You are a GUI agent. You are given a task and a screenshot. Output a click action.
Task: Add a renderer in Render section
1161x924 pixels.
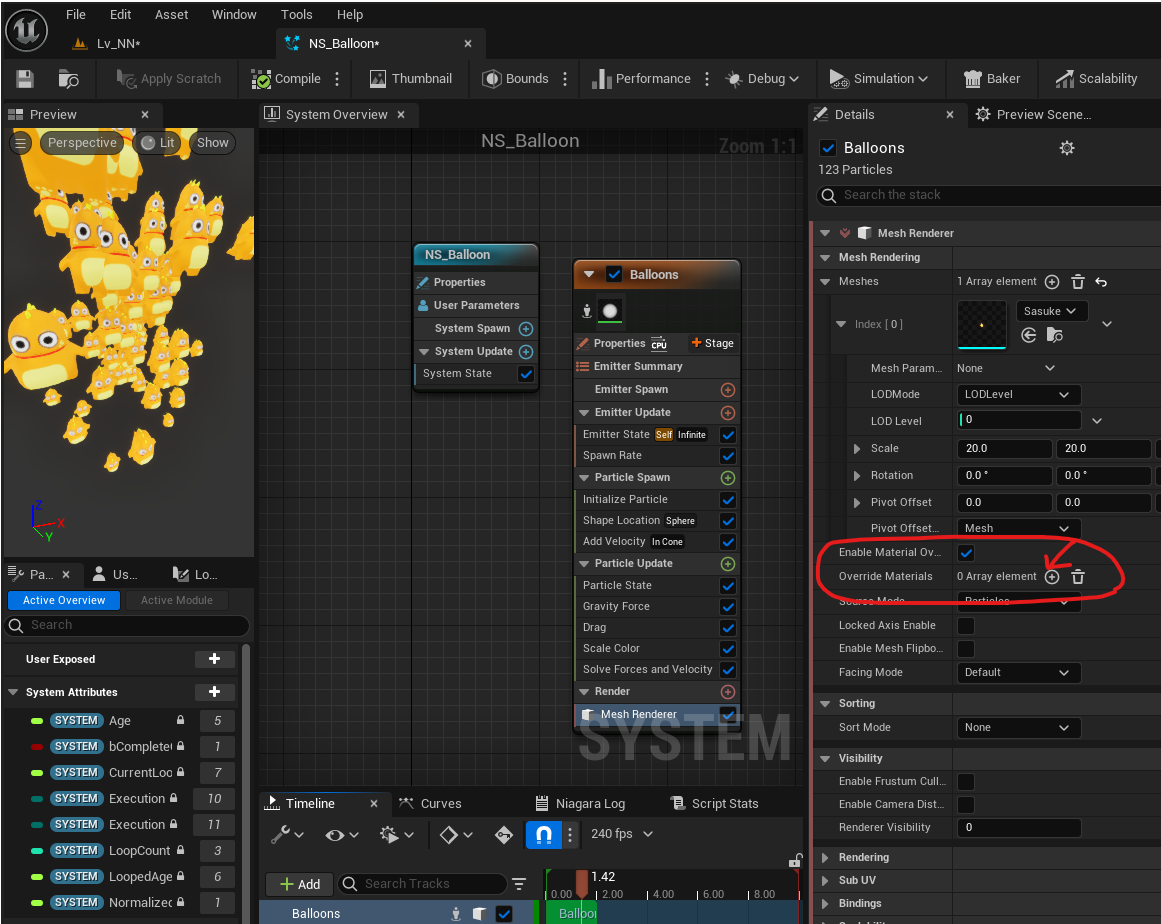pos(728,692)
